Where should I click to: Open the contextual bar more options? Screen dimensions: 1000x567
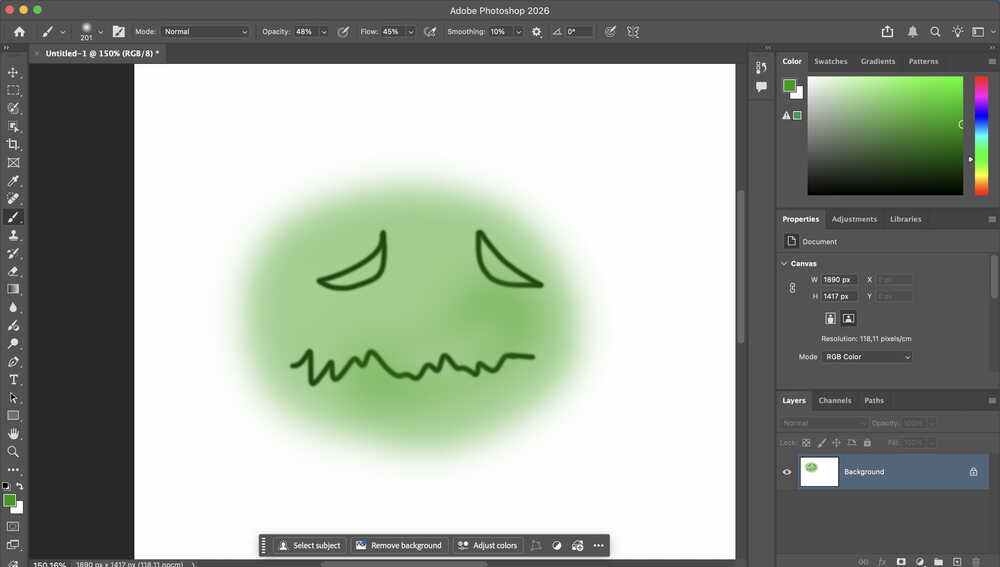(x=598, y=545)
